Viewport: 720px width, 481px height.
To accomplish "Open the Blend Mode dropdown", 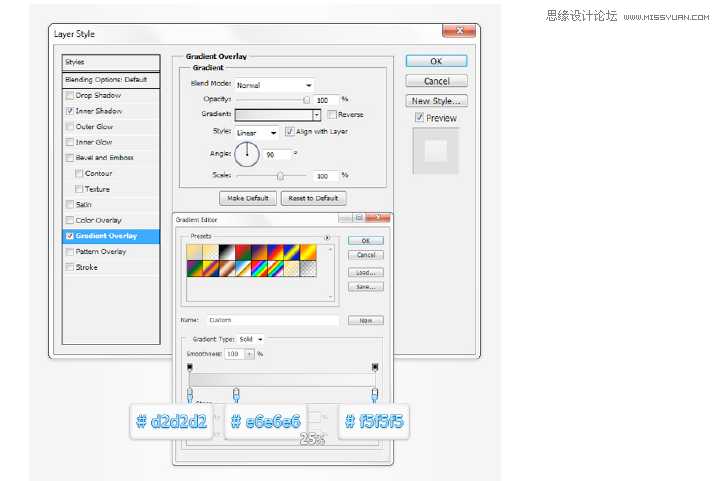I will pos(275,85).
